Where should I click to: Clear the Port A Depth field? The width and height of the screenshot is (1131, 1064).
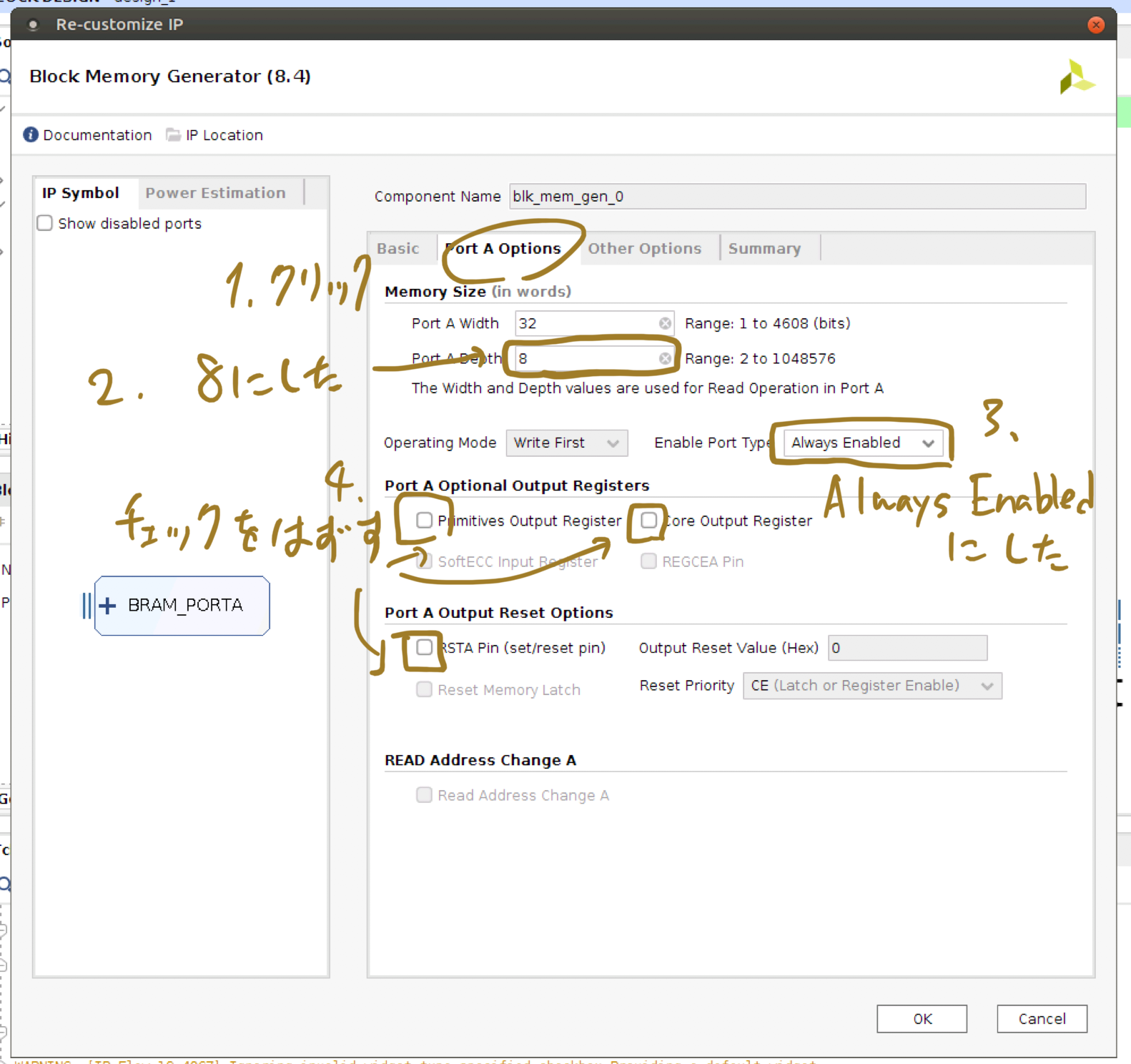[x=665, y=358]
